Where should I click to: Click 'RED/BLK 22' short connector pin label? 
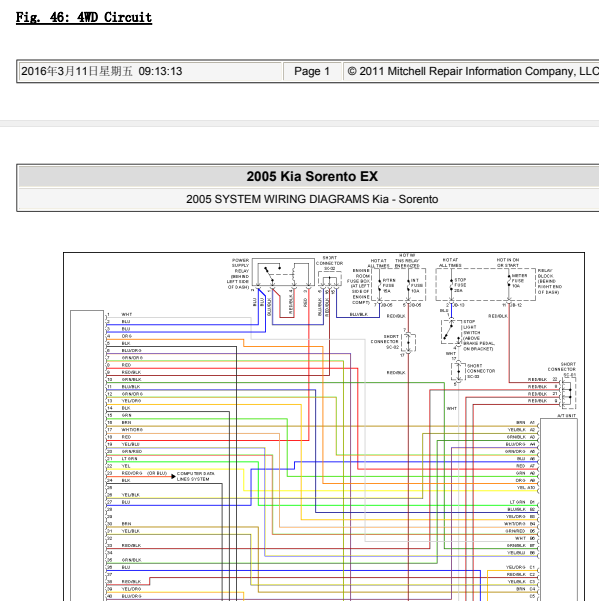(x=542, y=379)
